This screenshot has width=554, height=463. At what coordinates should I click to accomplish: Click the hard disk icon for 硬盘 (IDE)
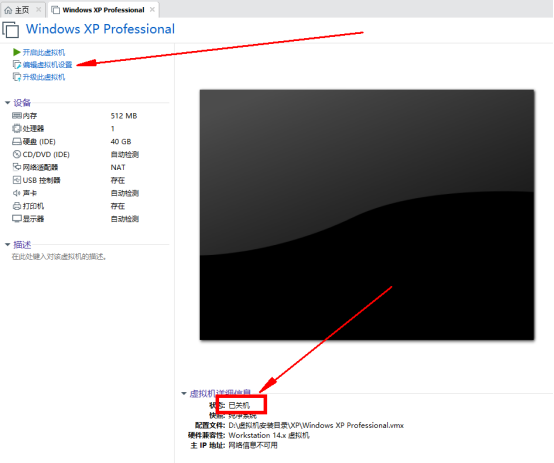[17, 141]
